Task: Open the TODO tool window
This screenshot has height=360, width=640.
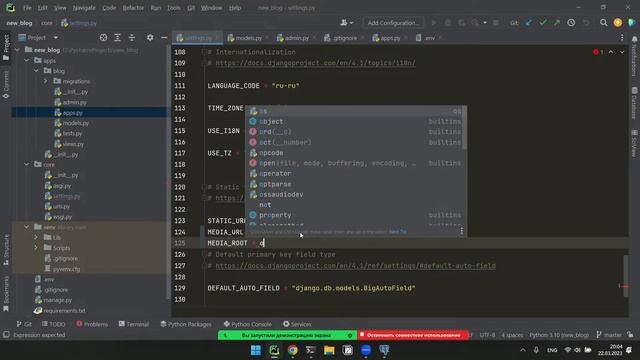Action: tap(53, 324)
